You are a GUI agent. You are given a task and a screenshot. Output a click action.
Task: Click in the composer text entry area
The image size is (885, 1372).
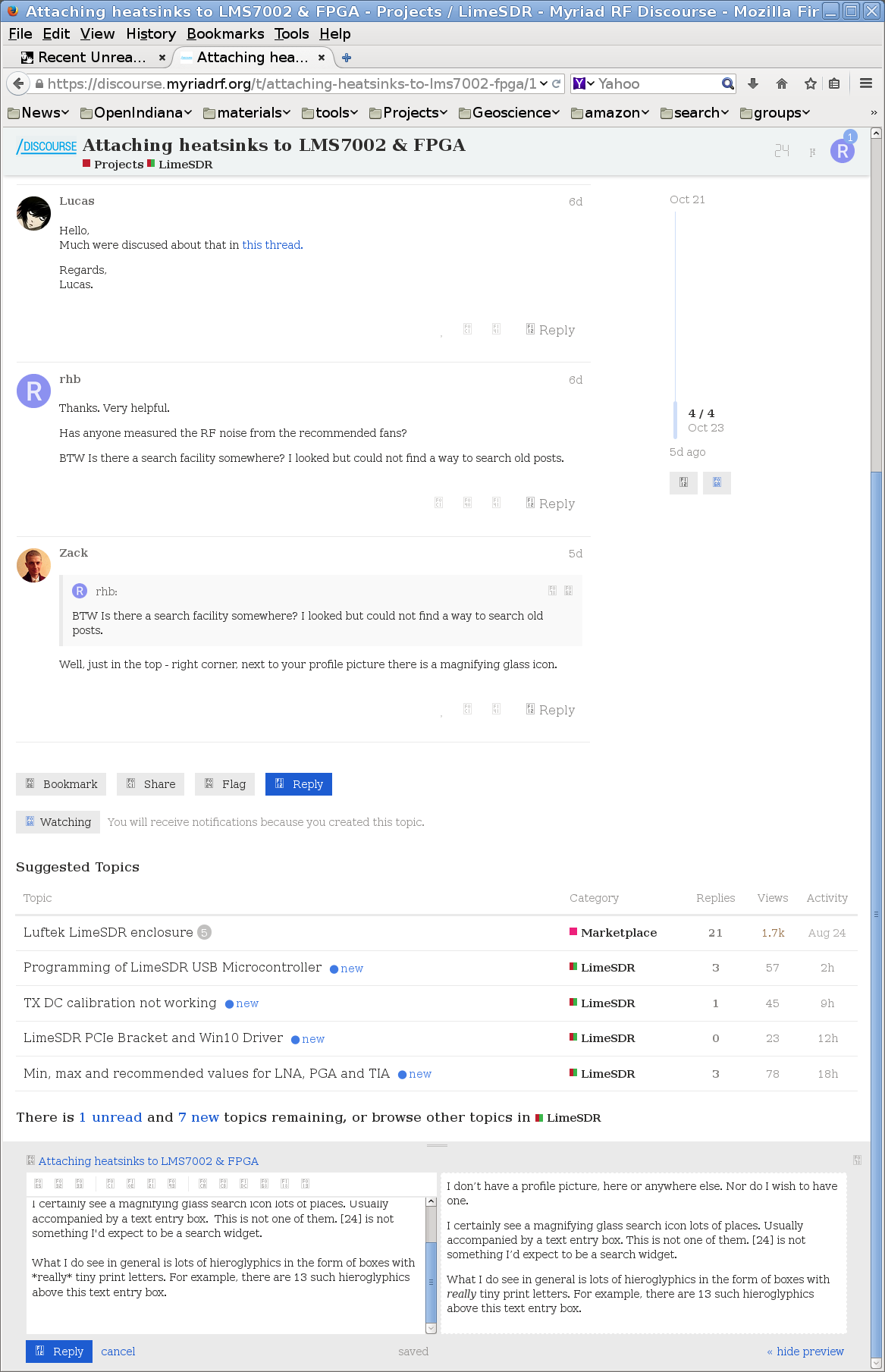pos(226,1264)
